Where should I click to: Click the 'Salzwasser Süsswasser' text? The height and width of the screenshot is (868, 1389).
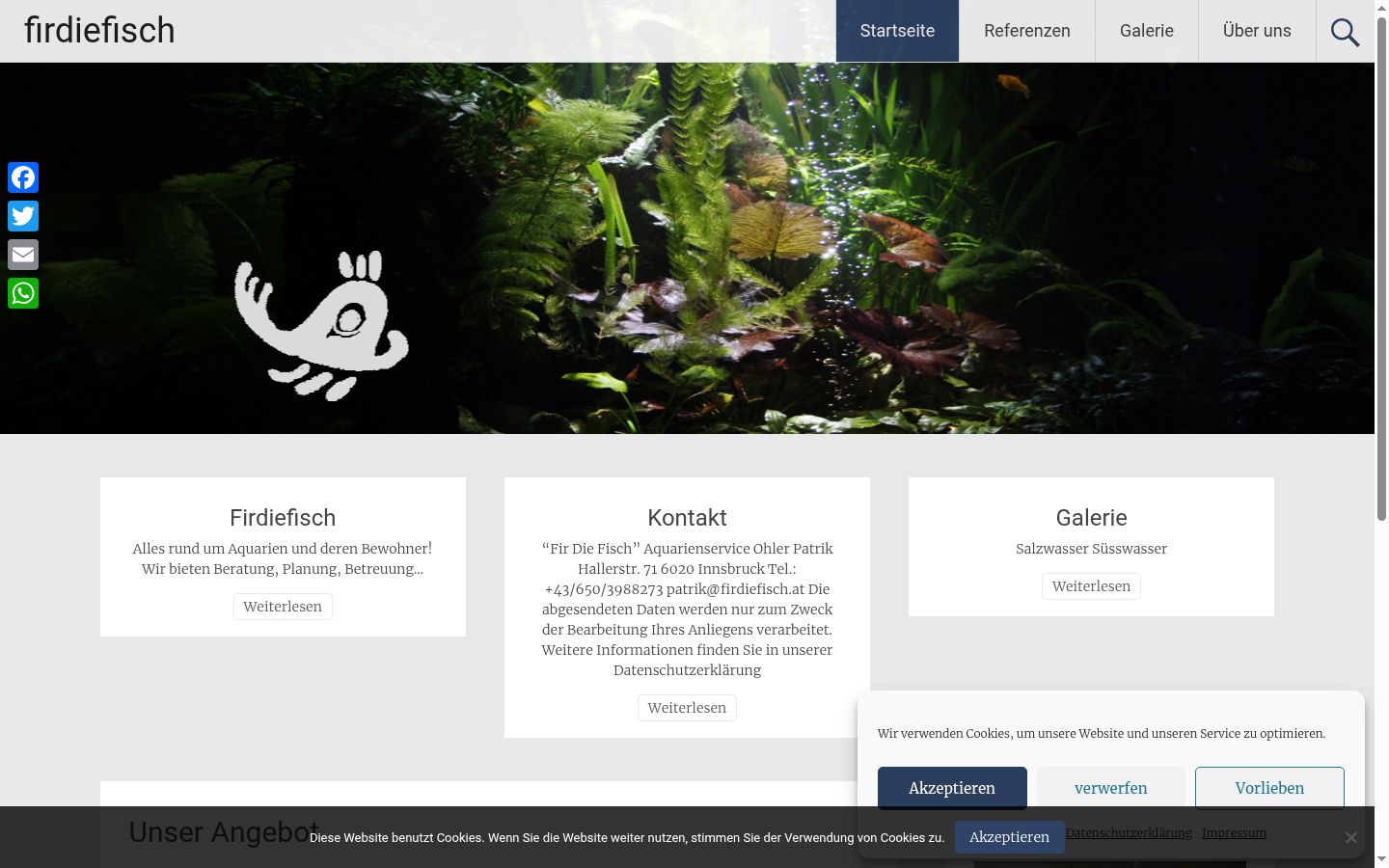point(1091,549)
